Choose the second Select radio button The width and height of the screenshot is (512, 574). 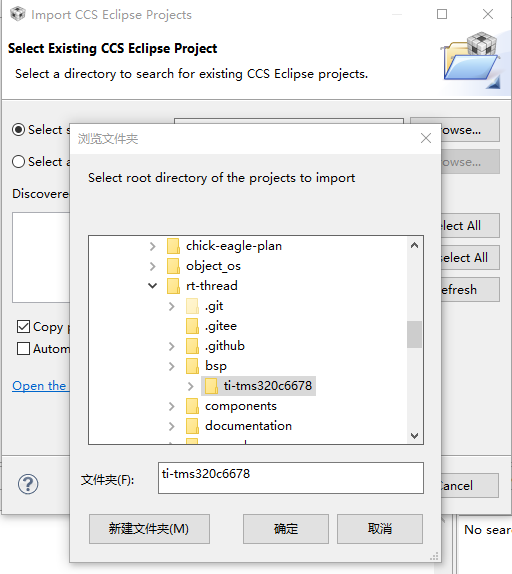tap(18, 161)
